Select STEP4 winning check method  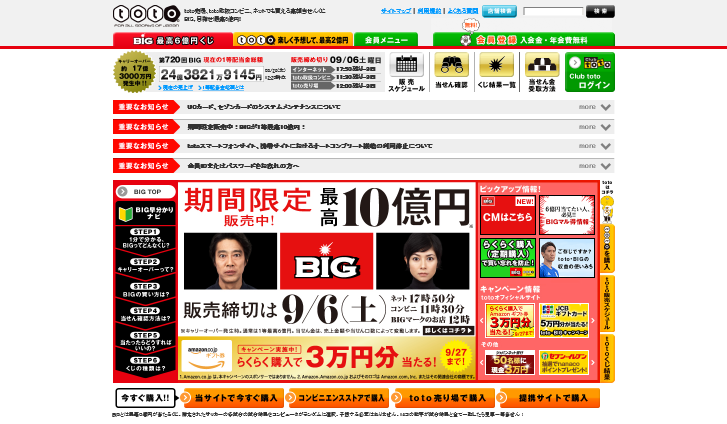coord(146,314)
